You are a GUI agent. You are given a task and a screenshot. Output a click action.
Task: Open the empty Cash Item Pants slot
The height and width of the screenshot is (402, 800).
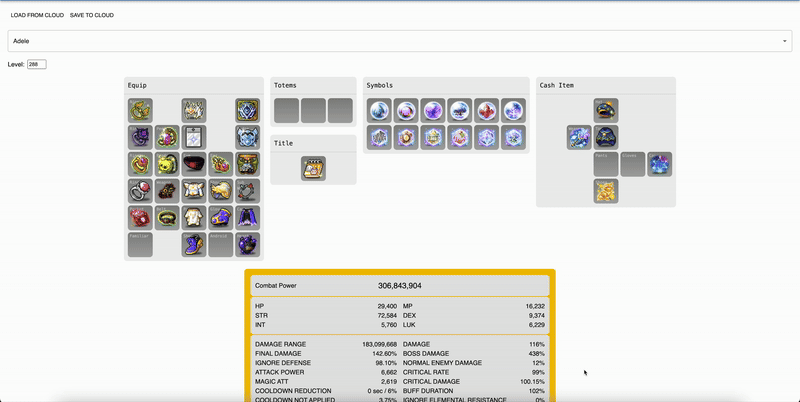[x=606, y=164]
